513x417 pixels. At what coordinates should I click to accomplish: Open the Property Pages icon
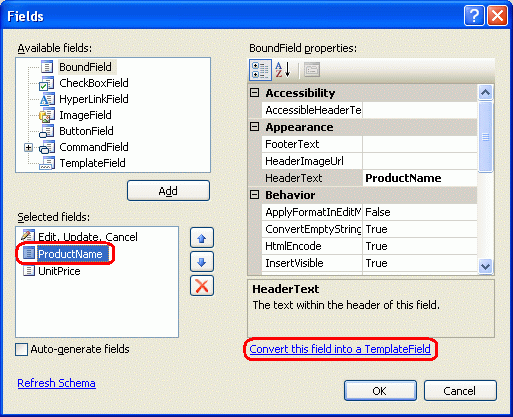312,70
